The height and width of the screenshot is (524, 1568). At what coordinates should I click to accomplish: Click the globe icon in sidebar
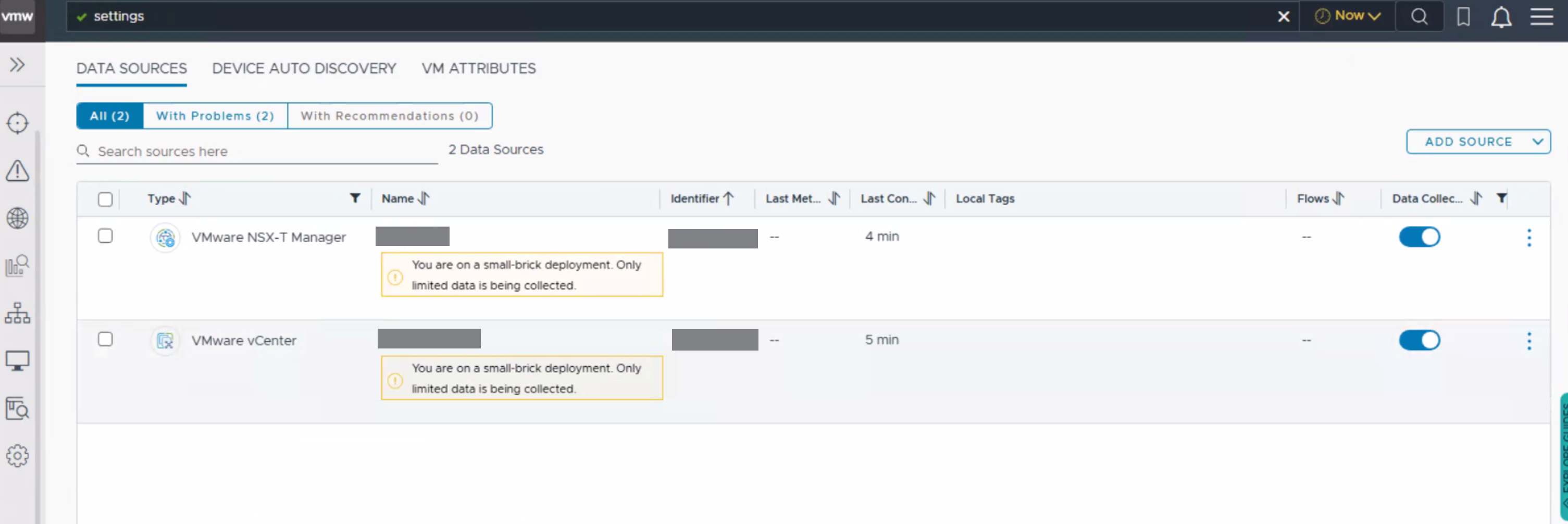[18, 218]
